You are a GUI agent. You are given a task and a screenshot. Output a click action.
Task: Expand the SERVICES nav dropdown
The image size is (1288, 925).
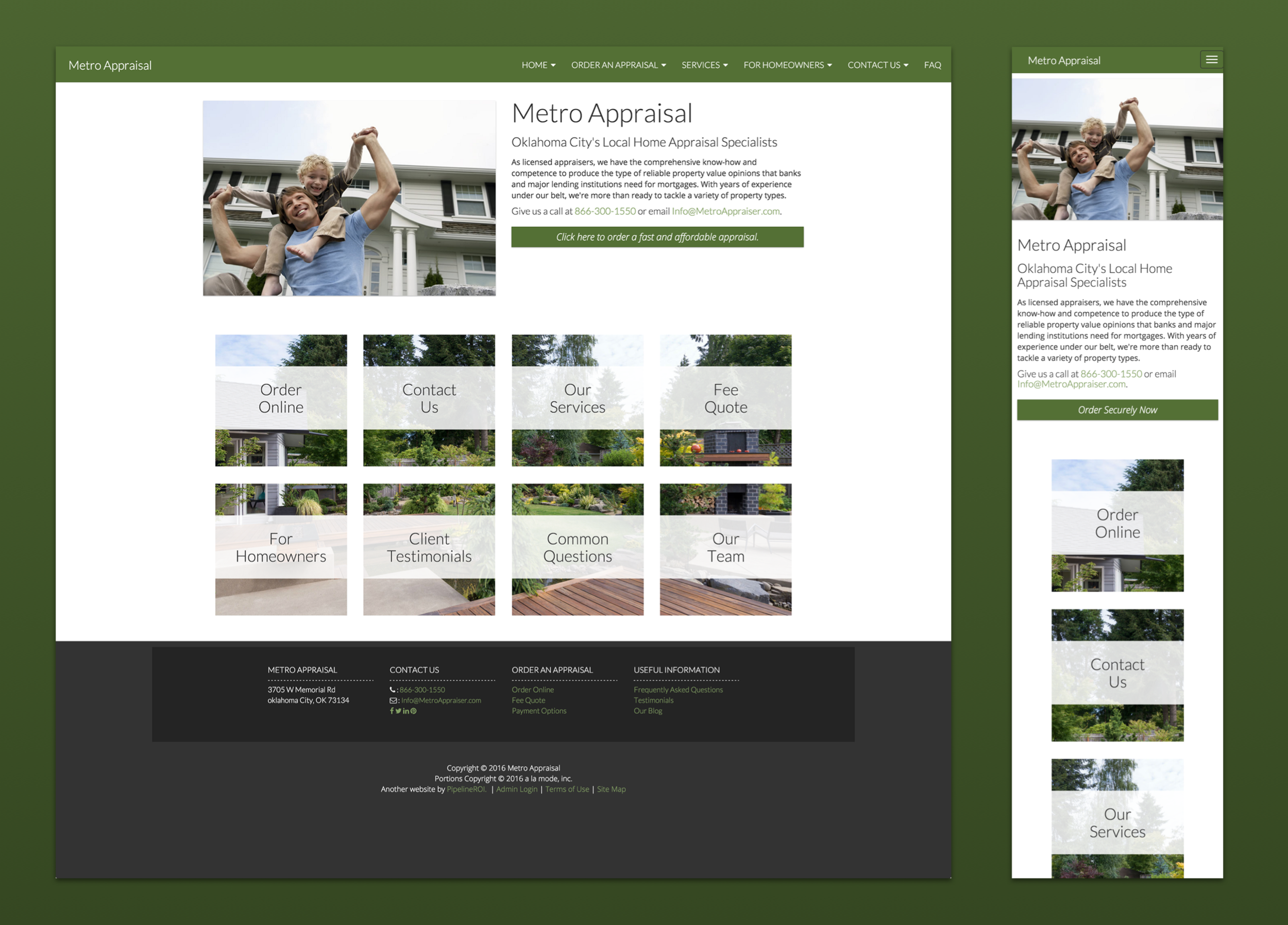(704, 65)
